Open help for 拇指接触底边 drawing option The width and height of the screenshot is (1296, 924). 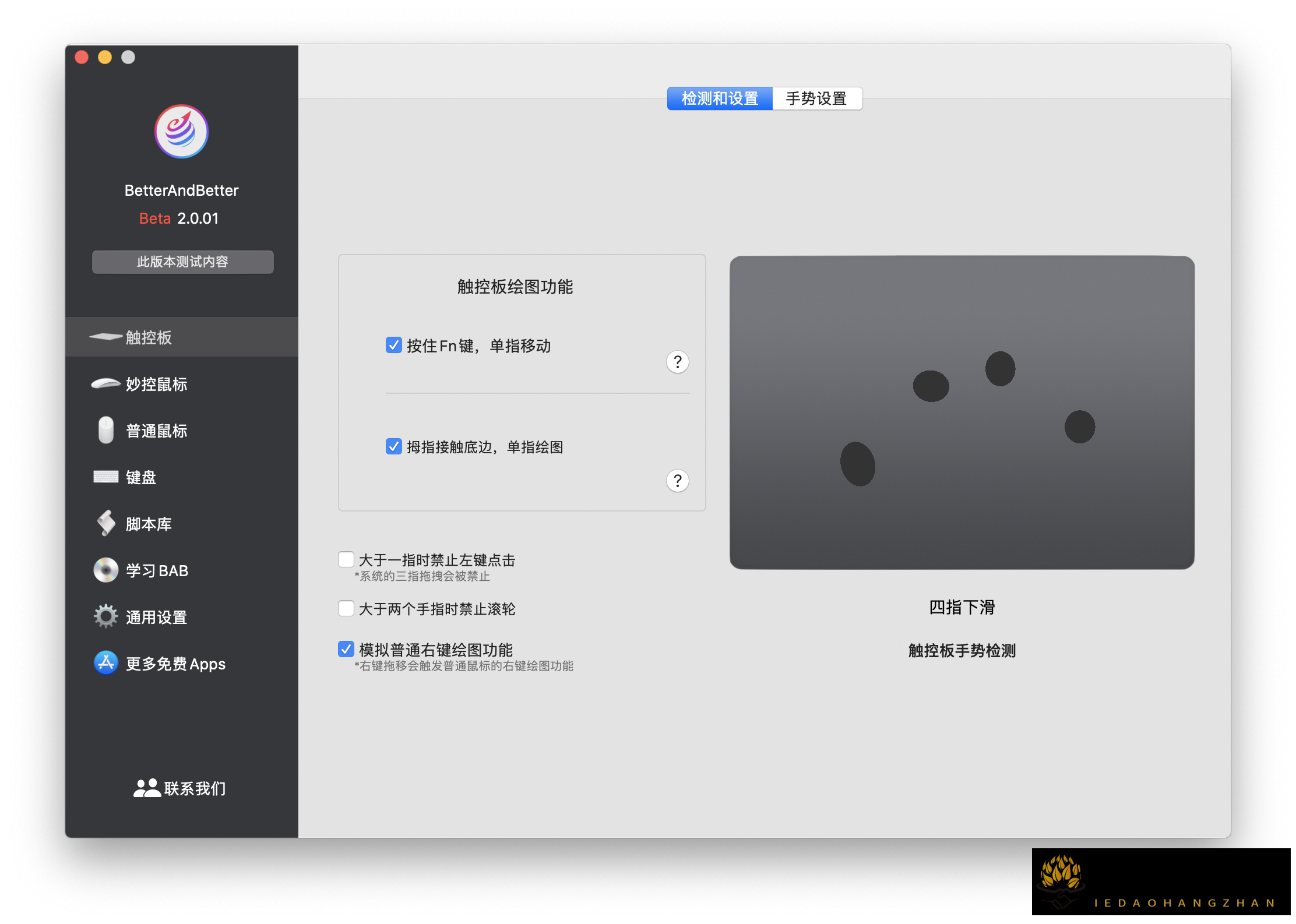point(677,481)
